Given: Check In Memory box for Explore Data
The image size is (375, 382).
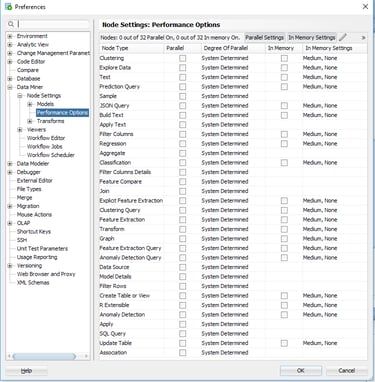Looking at the screenshot, I should point(284,68).
